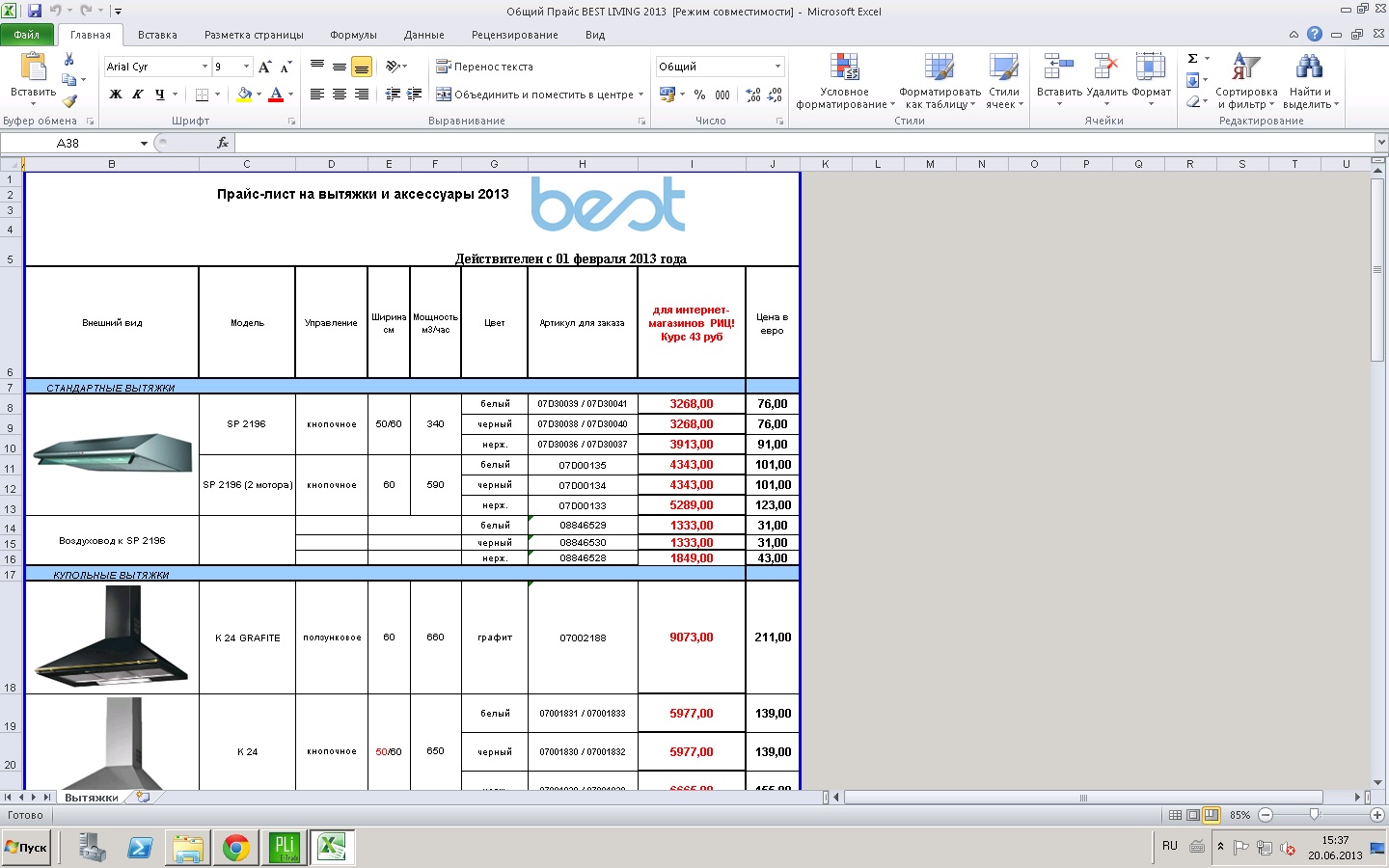The width and height of the screenshot is (1389, 868).
Task: Click the Clear eraser icon
Action: 1193,101
